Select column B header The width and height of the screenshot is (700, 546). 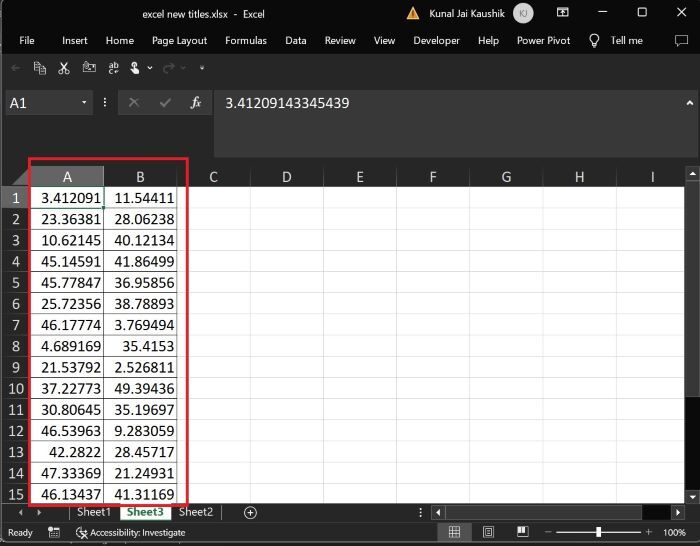coord(140,177)
